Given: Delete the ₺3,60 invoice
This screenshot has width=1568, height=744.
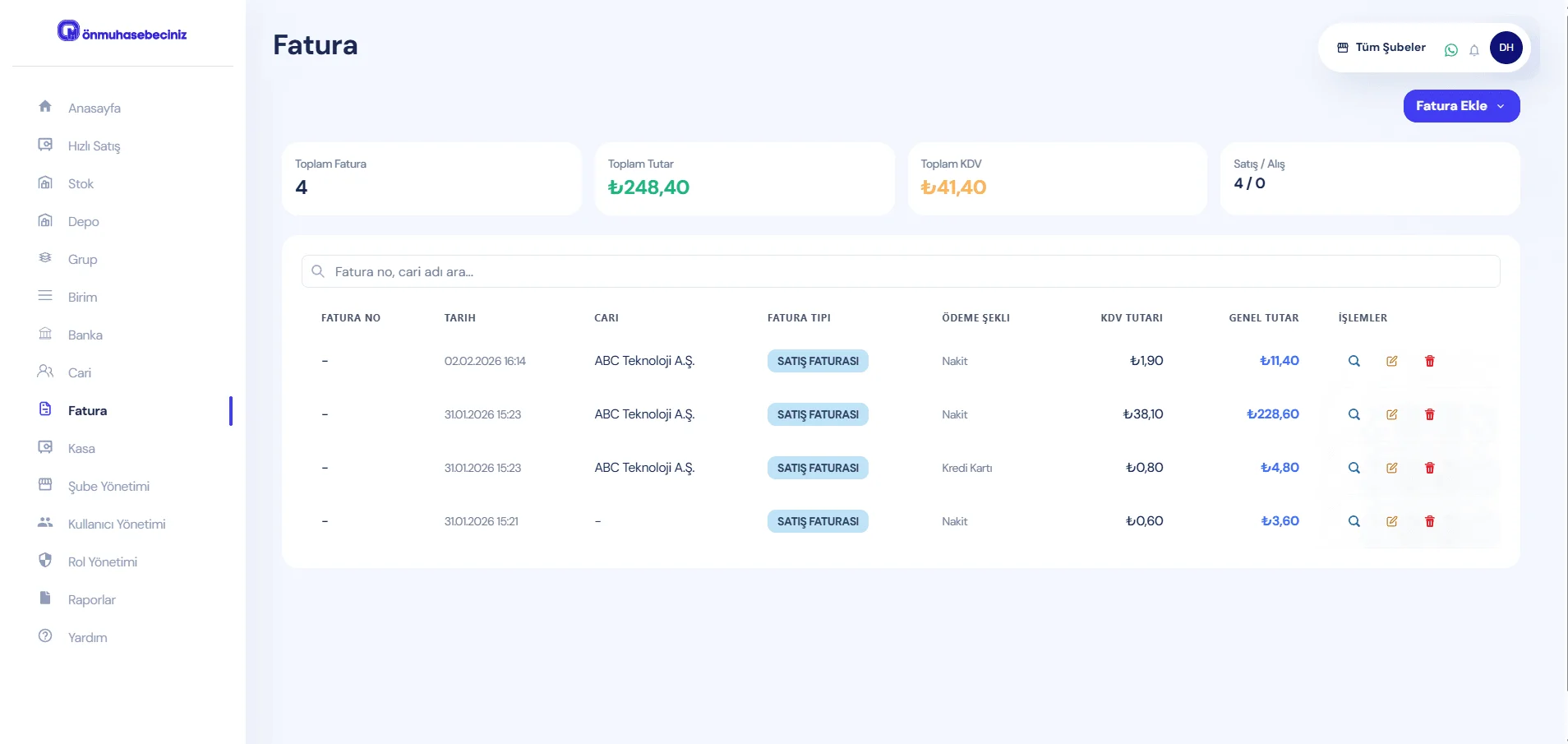Looking at the screenshot, I should click(x=1429, y=521).
